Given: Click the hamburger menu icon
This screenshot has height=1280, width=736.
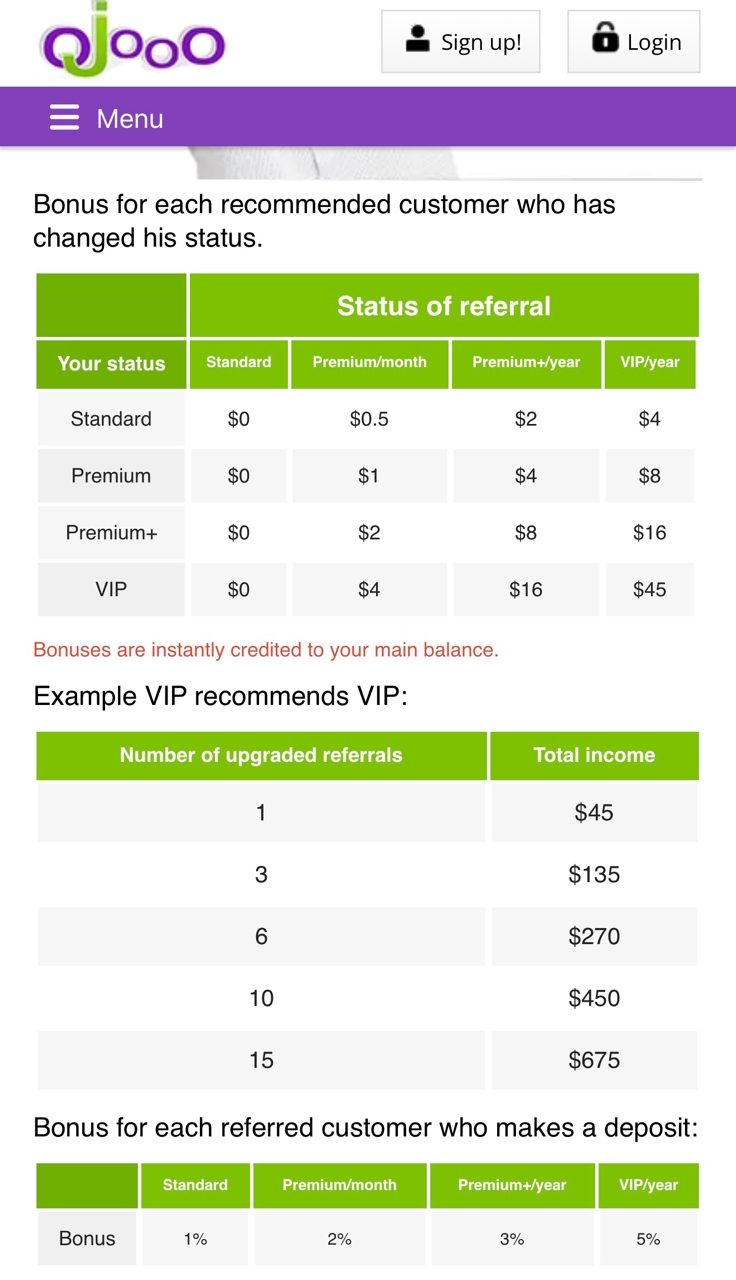Looking at the screenshot, I should point(64,118).
